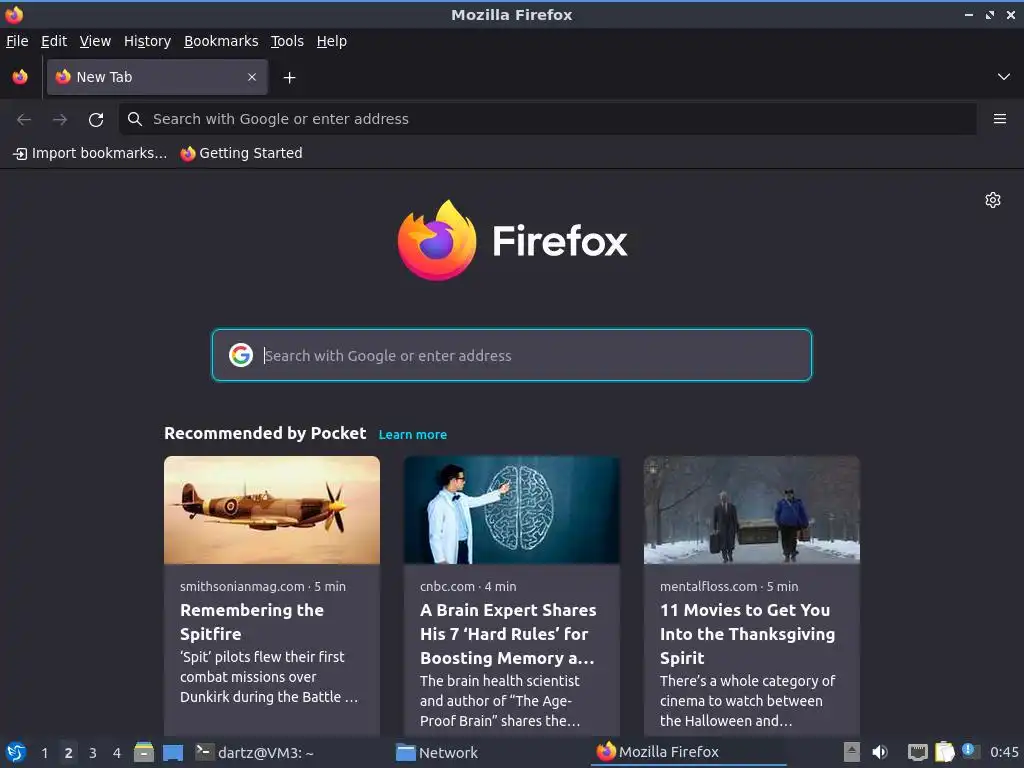
Task: Go forward with the forward arrow
Action: pos(60,119)
